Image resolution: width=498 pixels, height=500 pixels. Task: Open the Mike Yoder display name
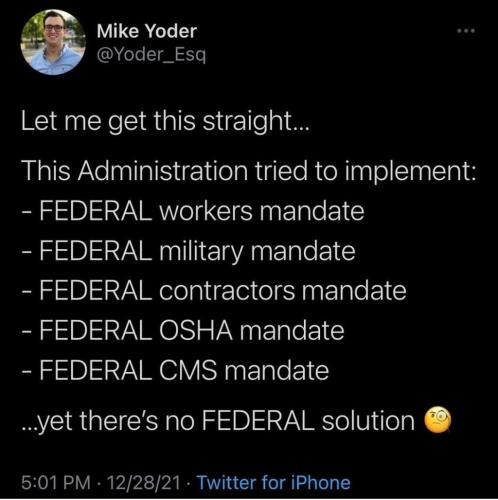[147, 31]
